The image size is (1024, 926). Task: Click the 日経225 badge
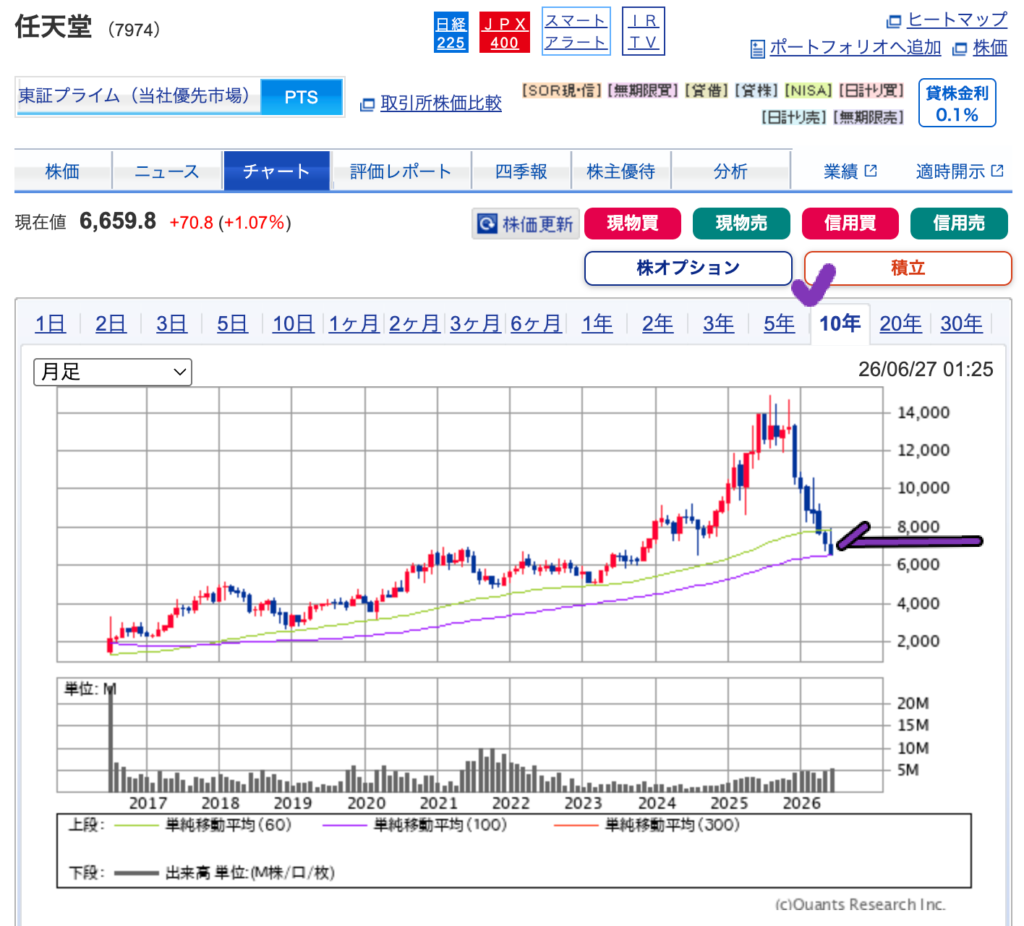point(451,33)
